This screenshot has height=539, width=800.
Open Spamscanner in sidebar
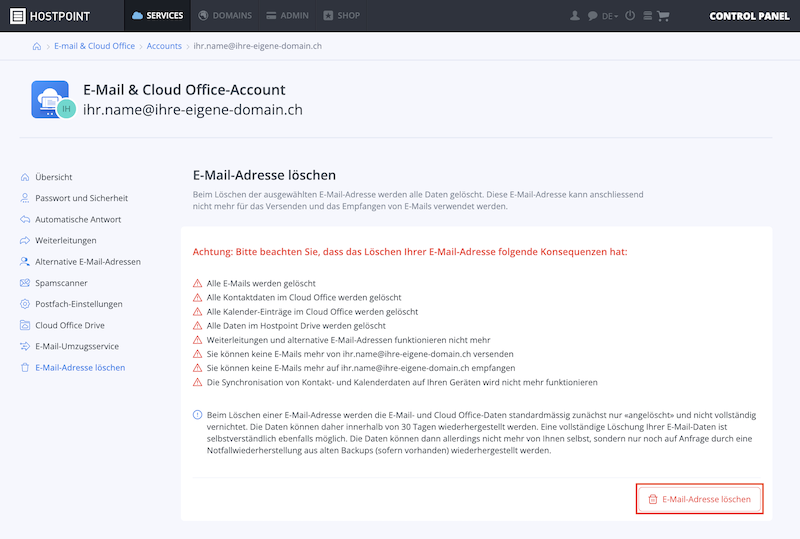pos(61,283)
